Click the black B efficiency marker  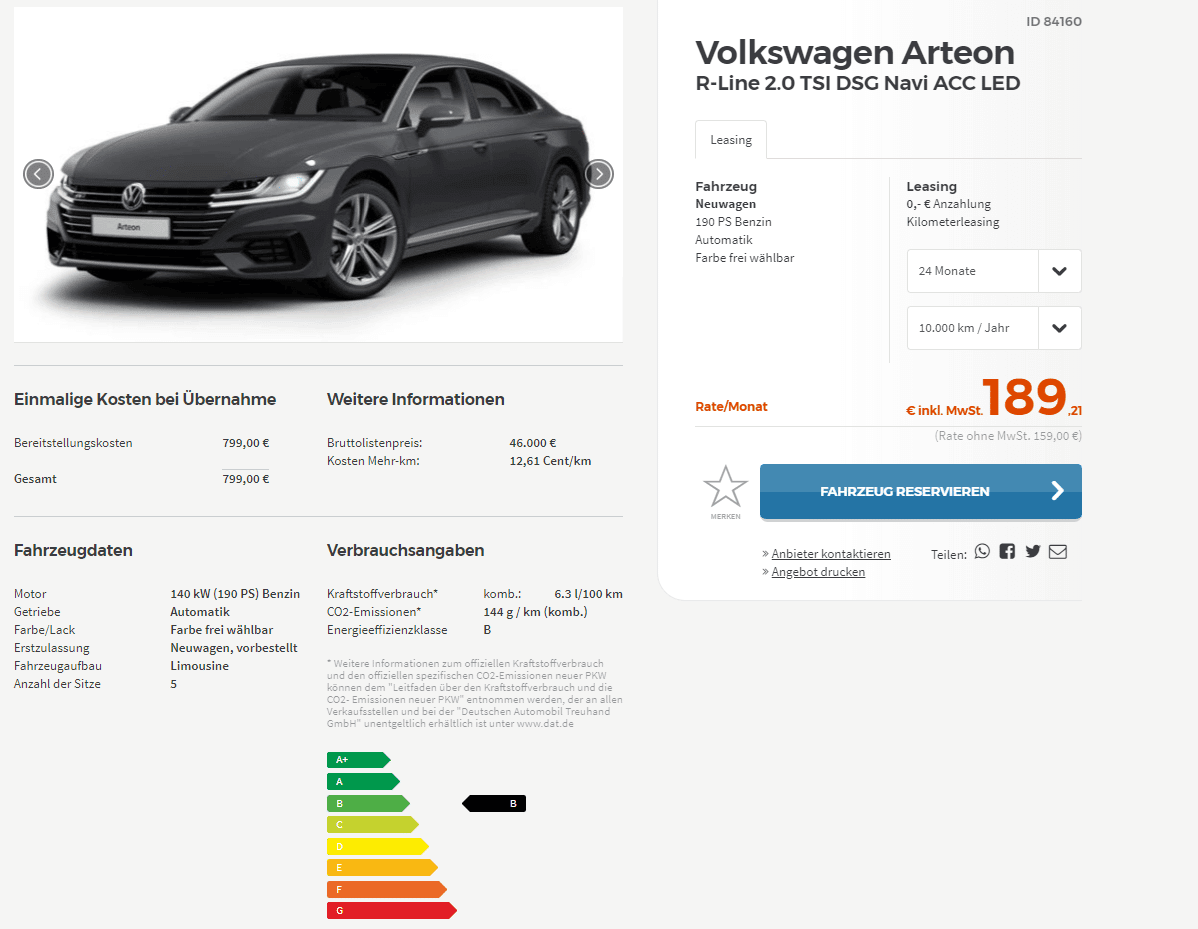click(x=494, y=804)
